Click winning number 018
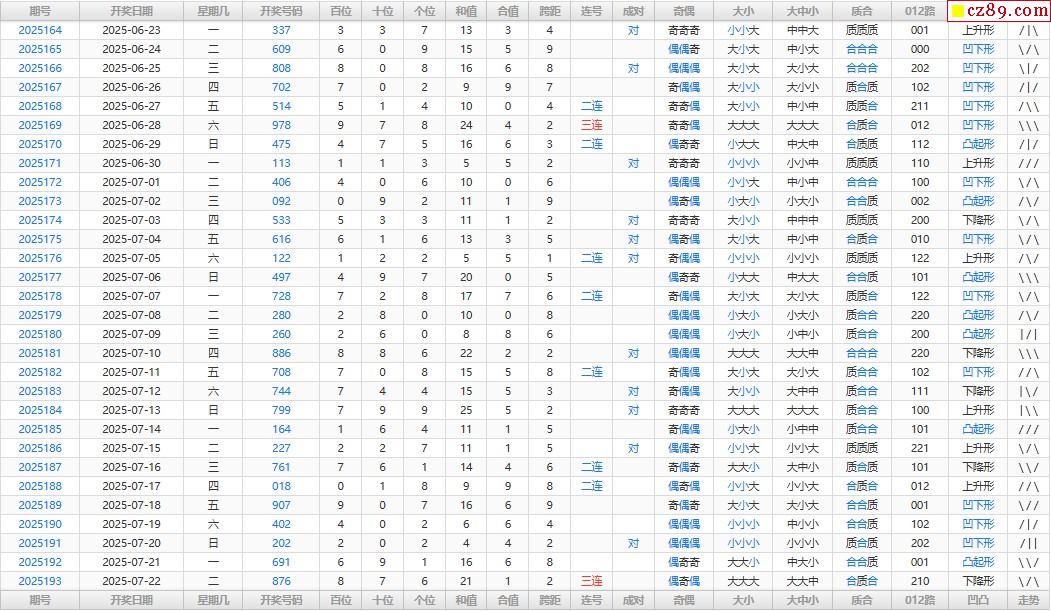This screenshot has height=611, width=1051. (x=282, y=486)
